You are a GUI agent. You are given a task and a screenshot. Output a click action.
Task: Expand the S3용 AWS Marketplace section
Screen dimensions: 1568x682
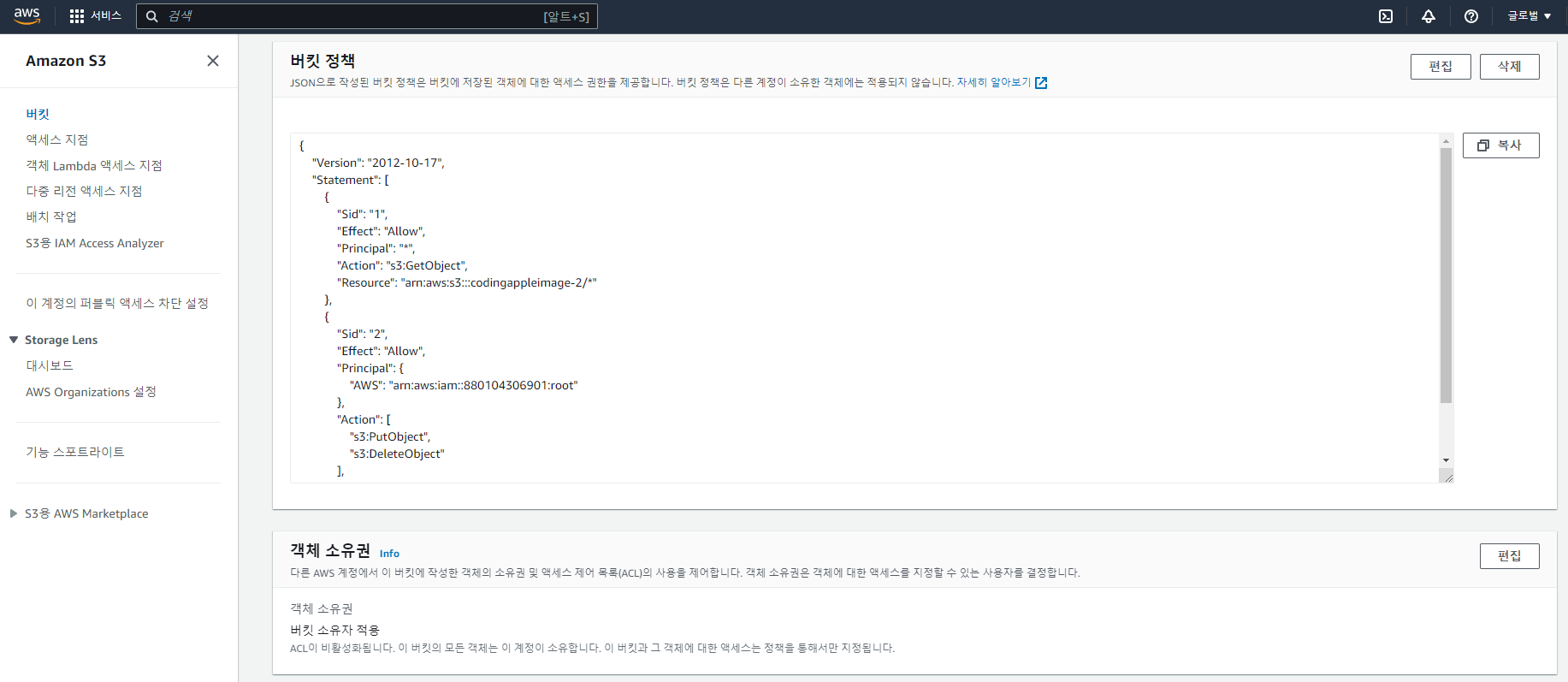tap(14, 513)
